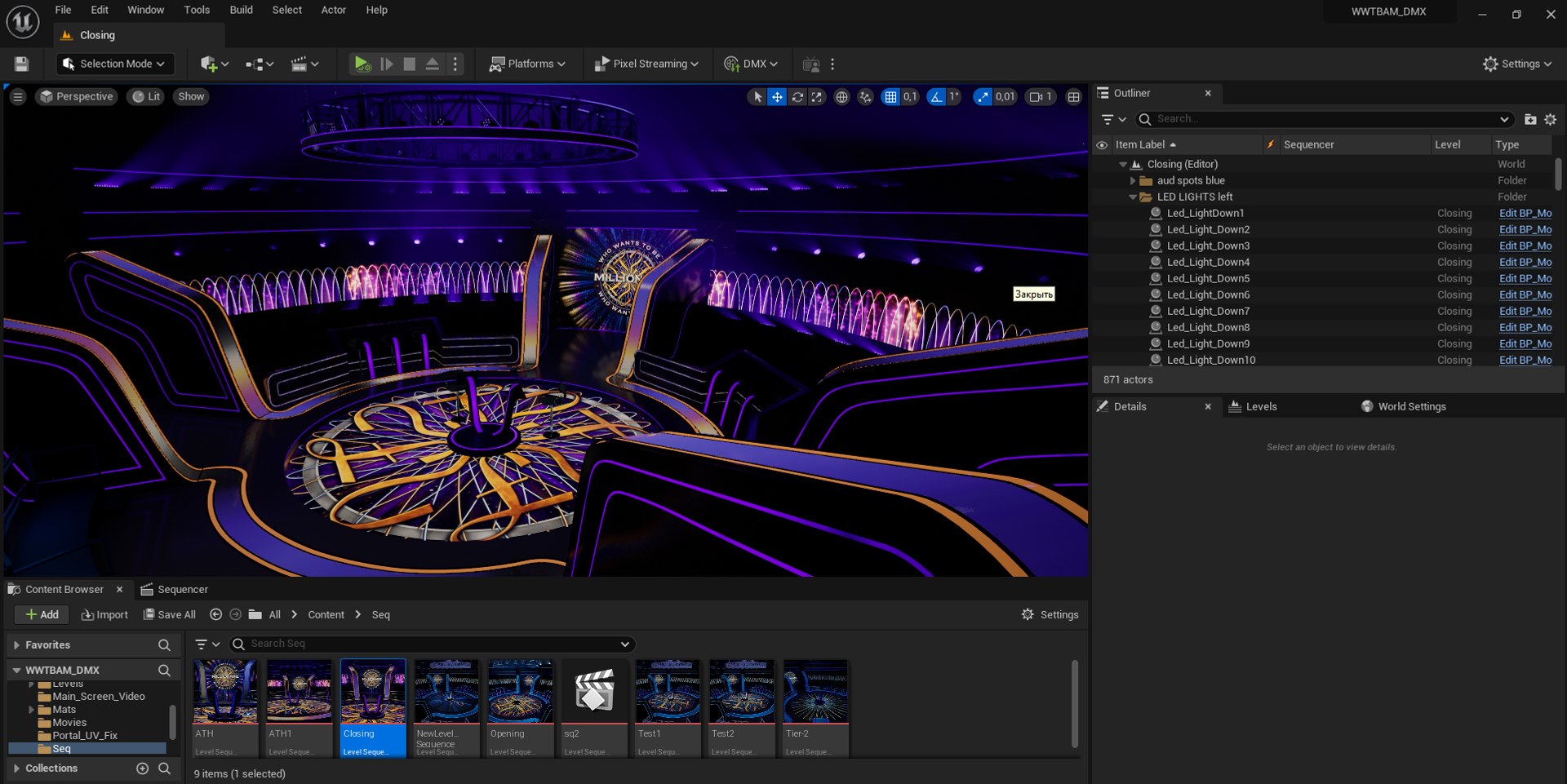Start Play in Editor
Viewport: 1567px width, 784px height.
[x=362, y=64]
